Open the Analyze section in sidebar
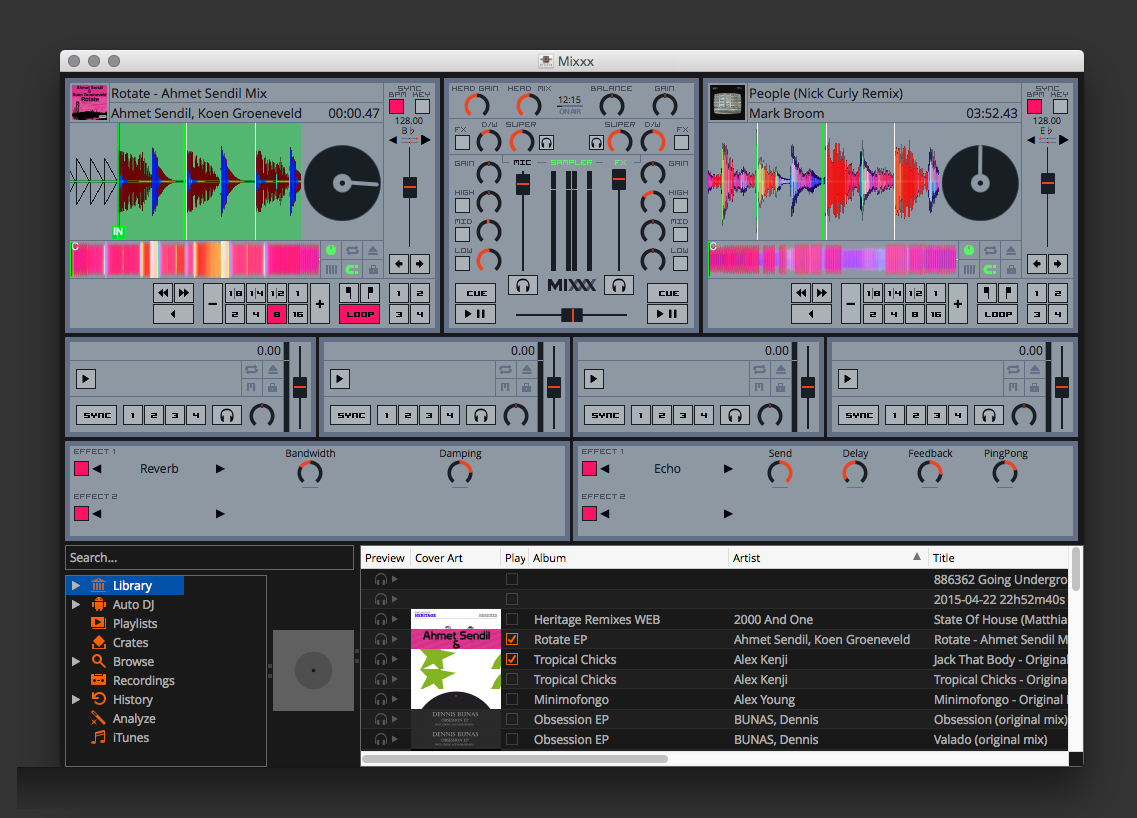Screen dimensions: 1137x818 click(x=133, y=718)
